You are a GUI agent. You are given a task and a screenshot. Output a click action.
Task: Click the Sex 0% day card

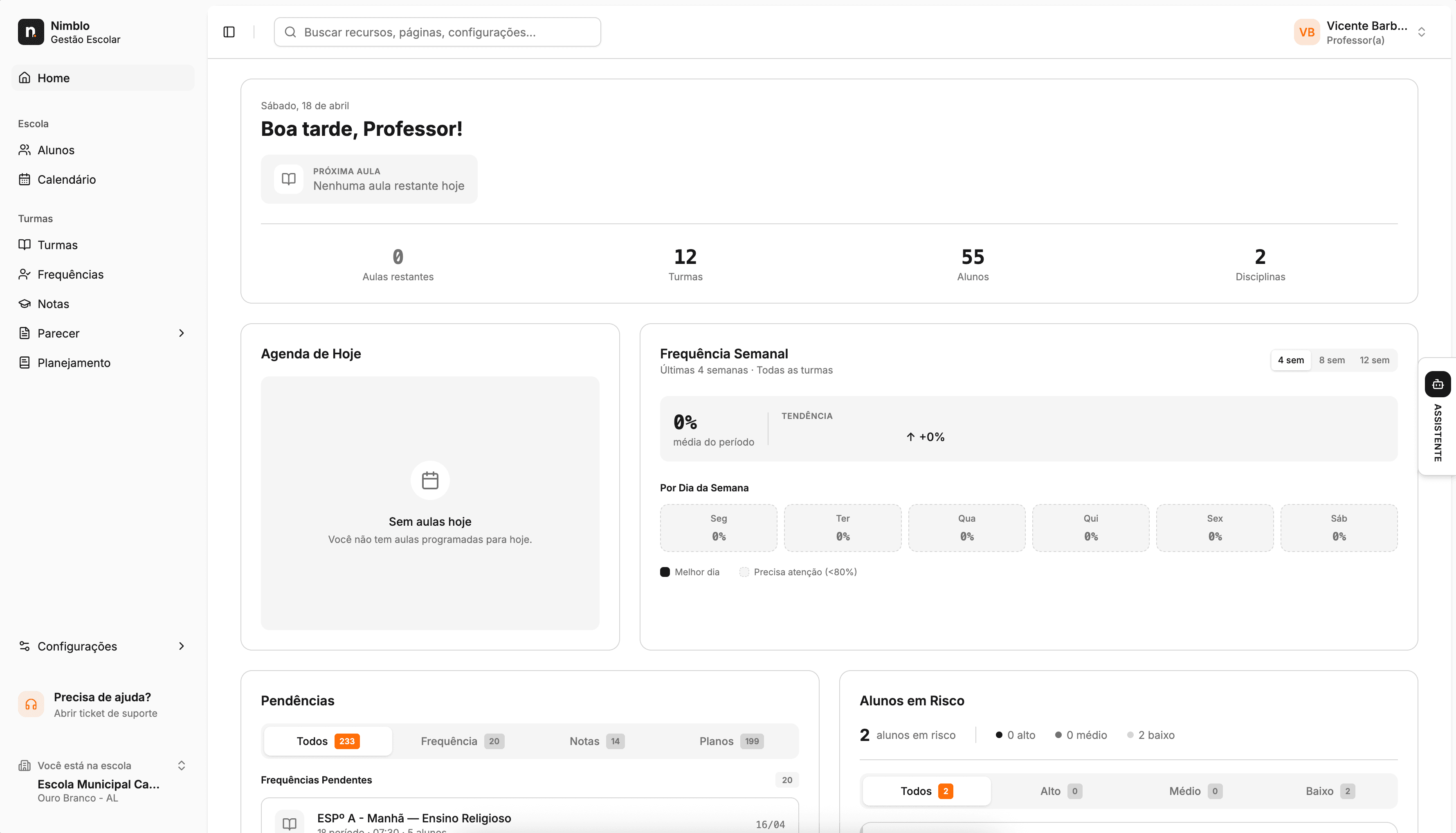point(1215,528)
